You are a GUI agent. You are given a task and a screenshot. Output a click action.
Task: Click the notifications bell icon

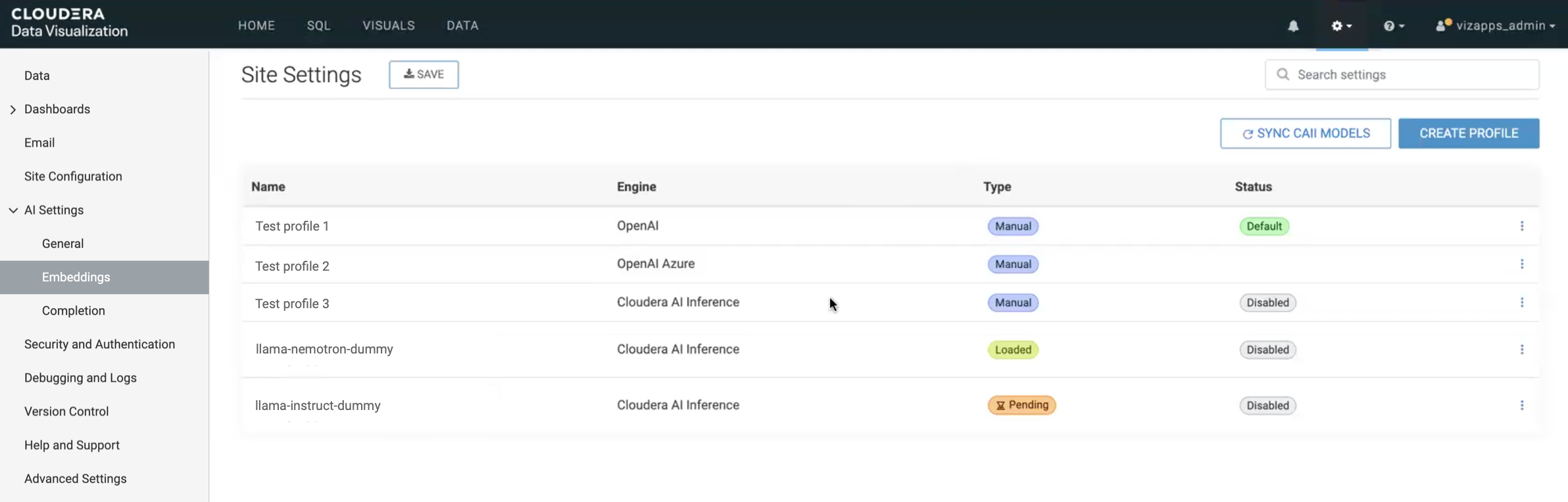pos(1293,26)
